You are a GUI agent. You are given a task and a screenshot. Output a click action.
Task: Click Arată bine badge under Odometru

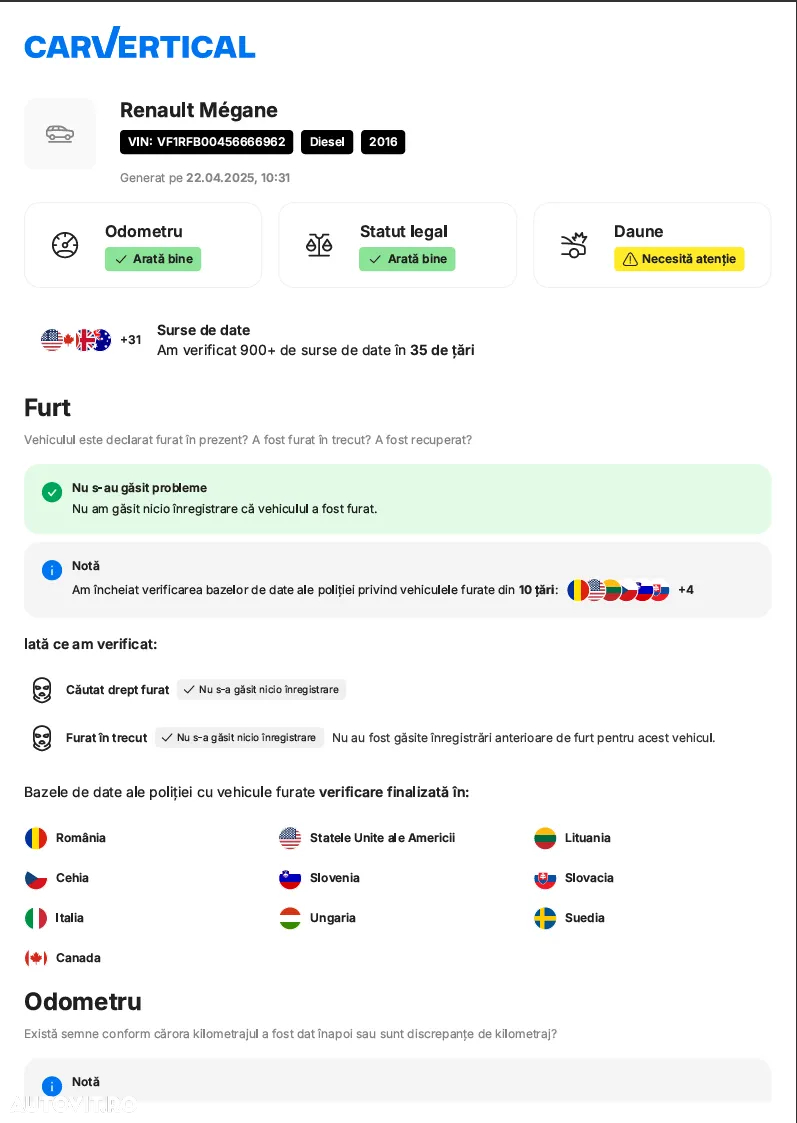(153, 259)
